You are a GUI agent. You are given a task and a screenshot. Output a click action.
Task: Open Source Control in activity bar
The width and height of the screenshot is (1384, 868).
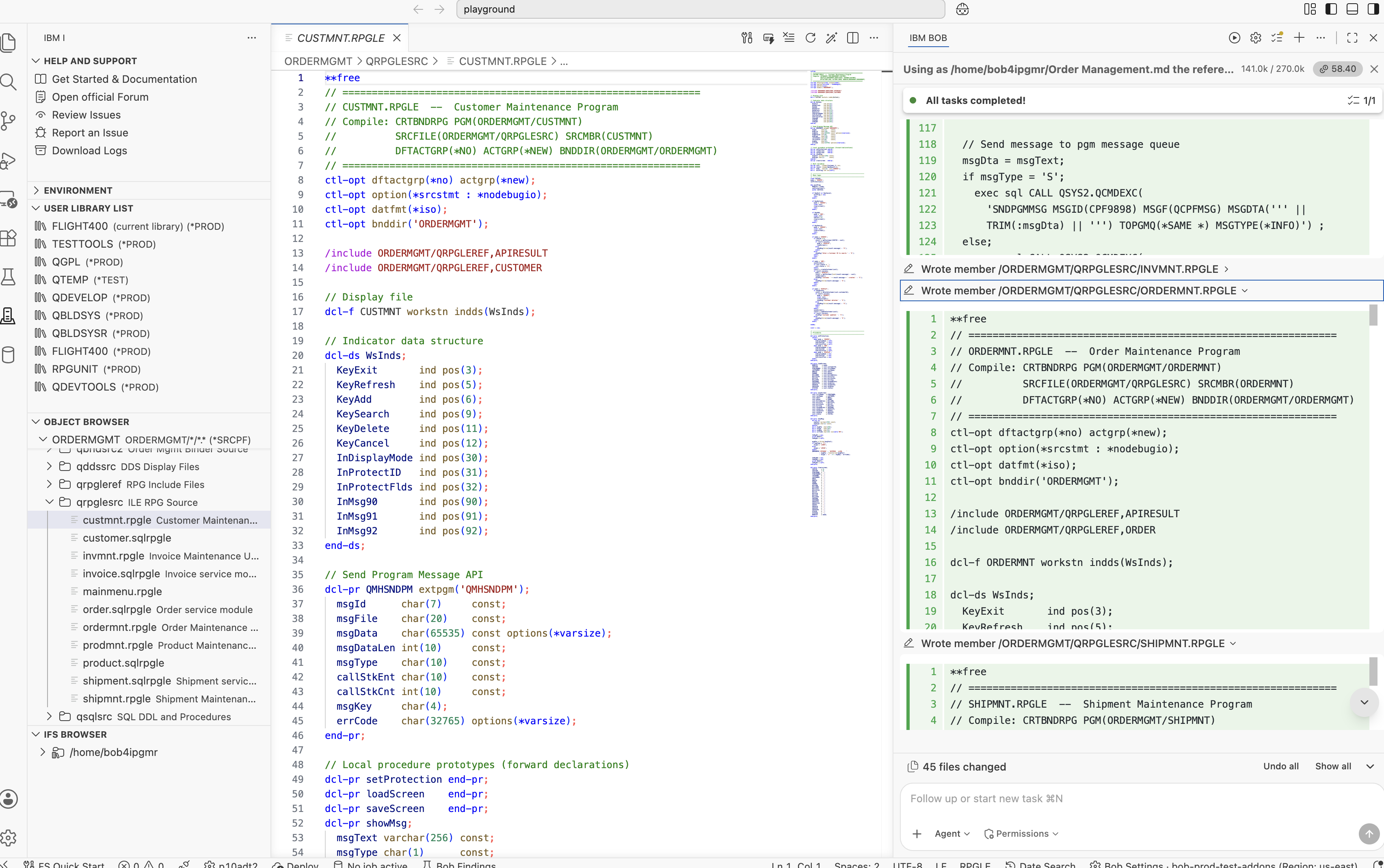point(8,121)
